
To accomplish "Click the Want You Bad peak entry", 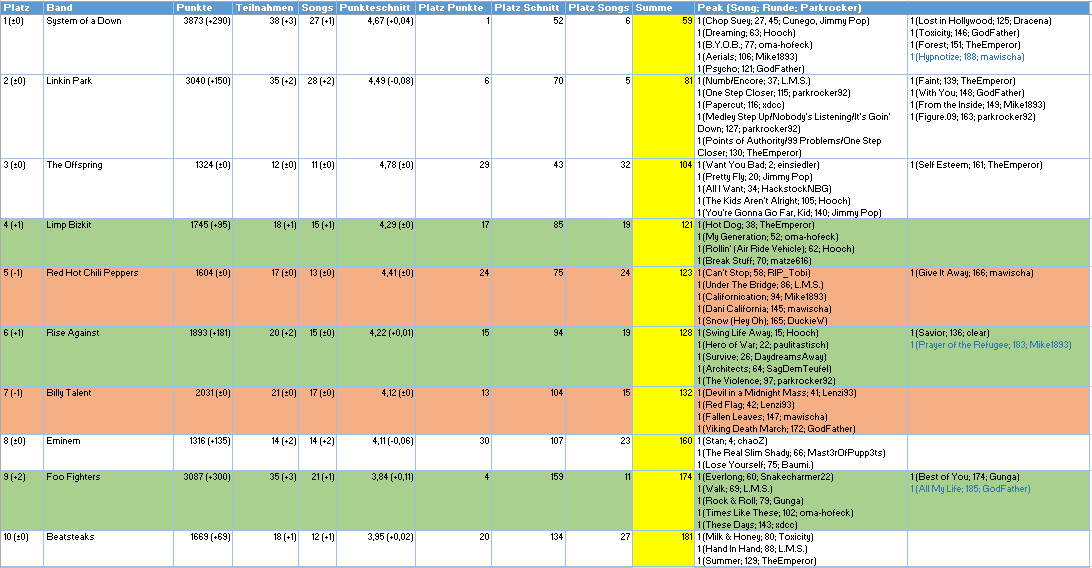I will 758,165.
